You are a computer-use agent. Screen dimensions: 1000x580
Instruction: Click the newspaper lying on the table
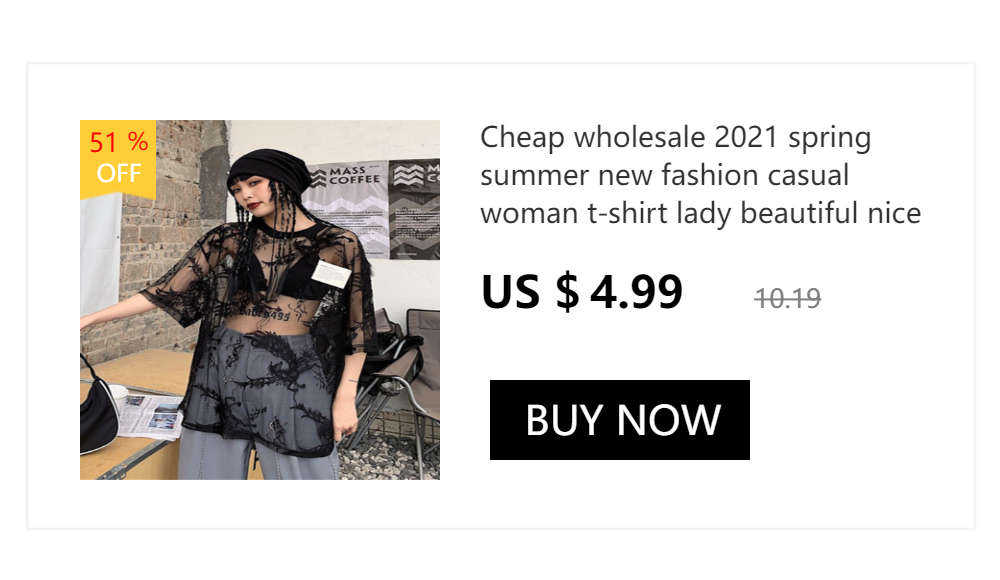(151, 416)
